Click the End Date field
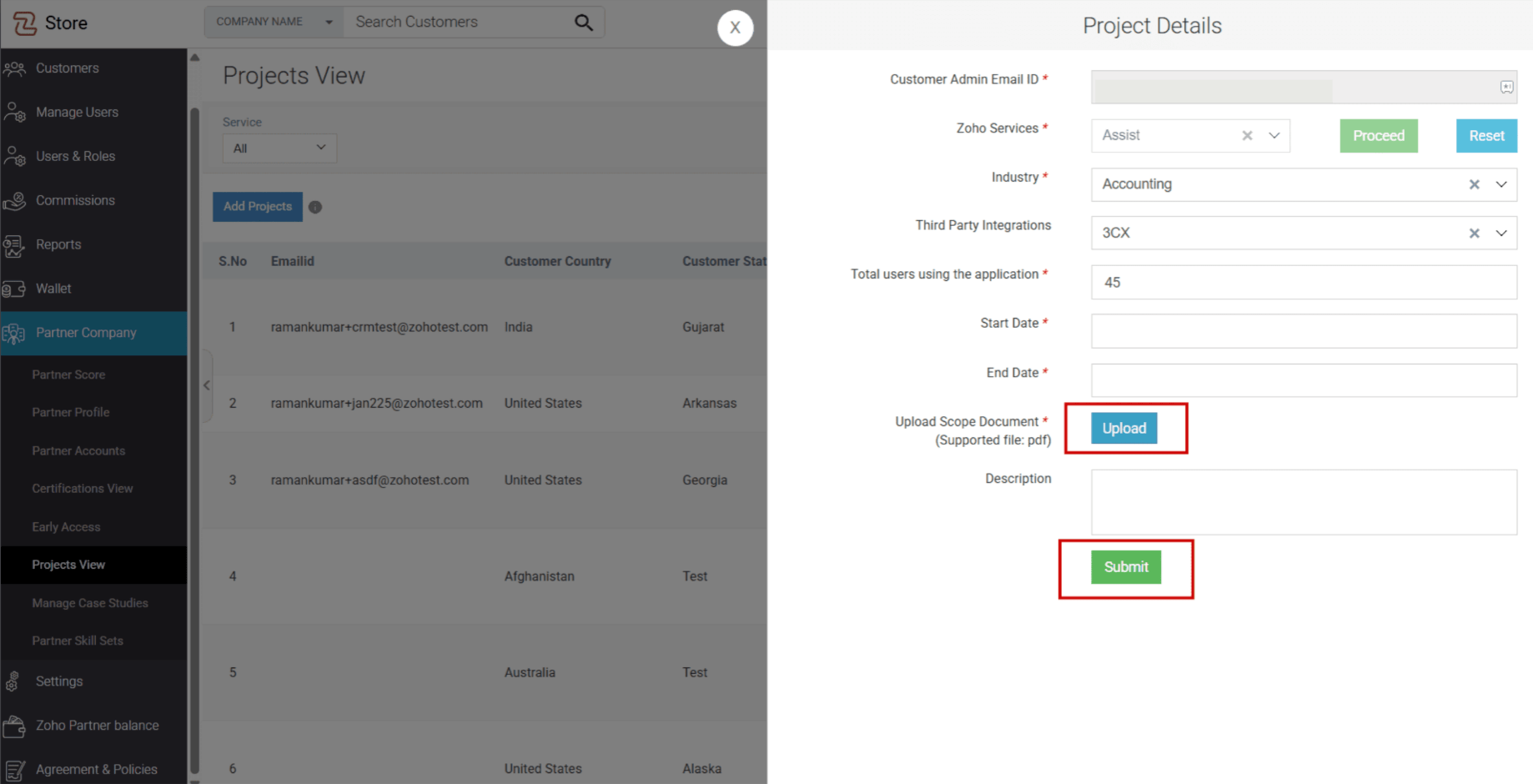 pos(1304,380)
